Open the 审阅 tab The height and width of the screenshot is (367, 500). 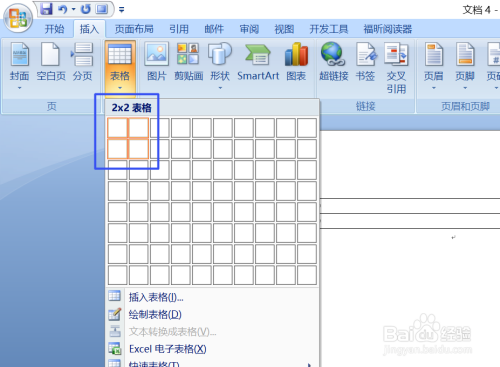click(249, 29)
